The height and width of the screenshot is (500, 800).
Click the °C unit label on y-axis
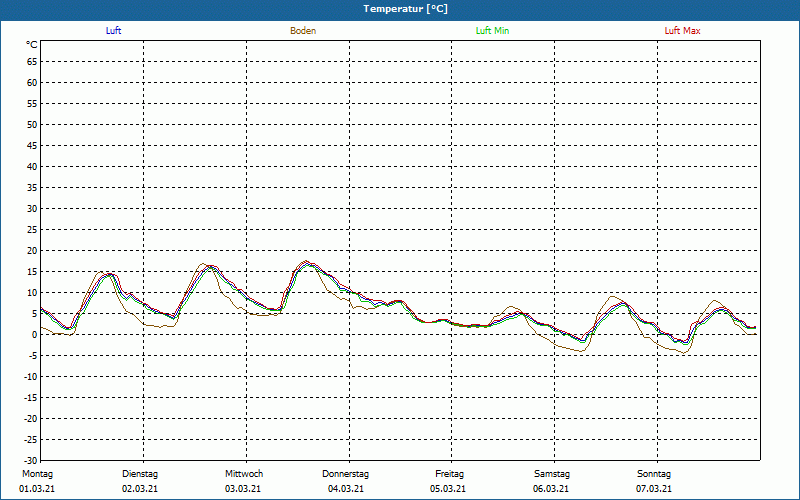32,45
